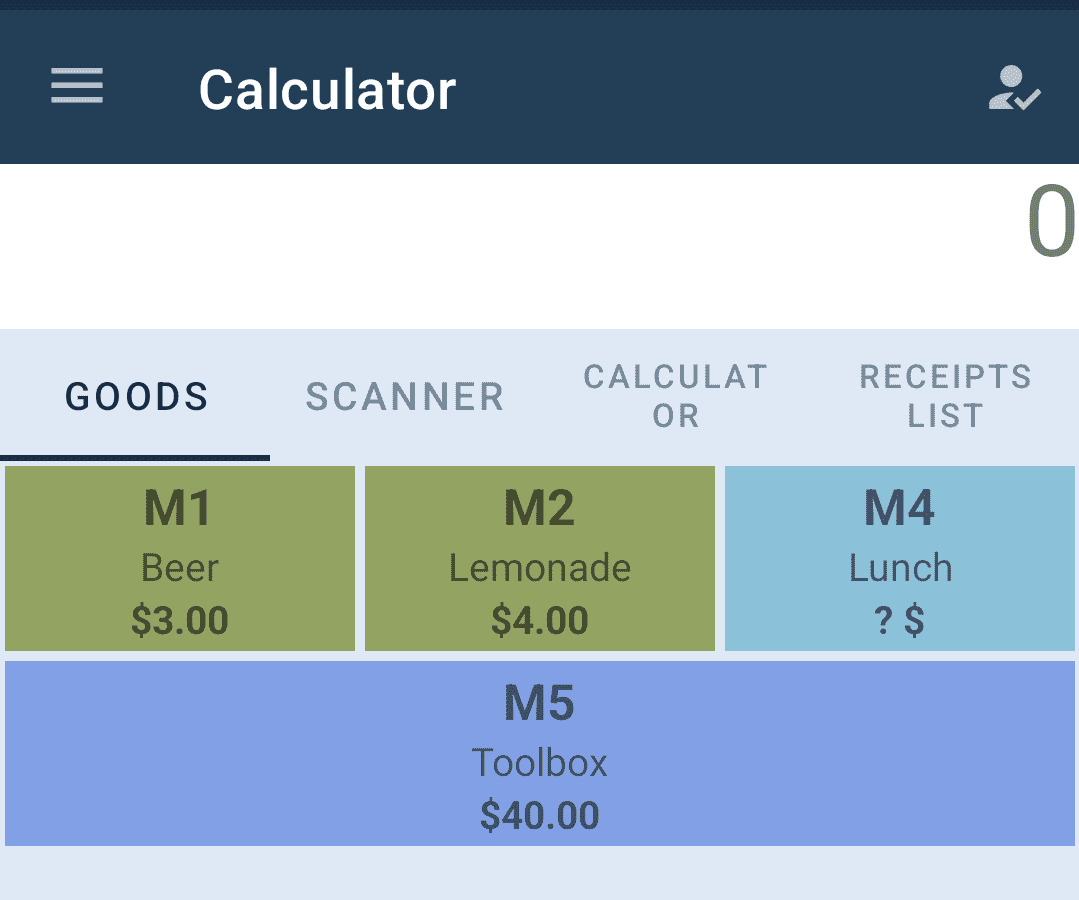Screen dimensions: 1079x900
Task: View the RECEIPTS LIST tab
Action: pyautogui.click(x=944, y=397)
